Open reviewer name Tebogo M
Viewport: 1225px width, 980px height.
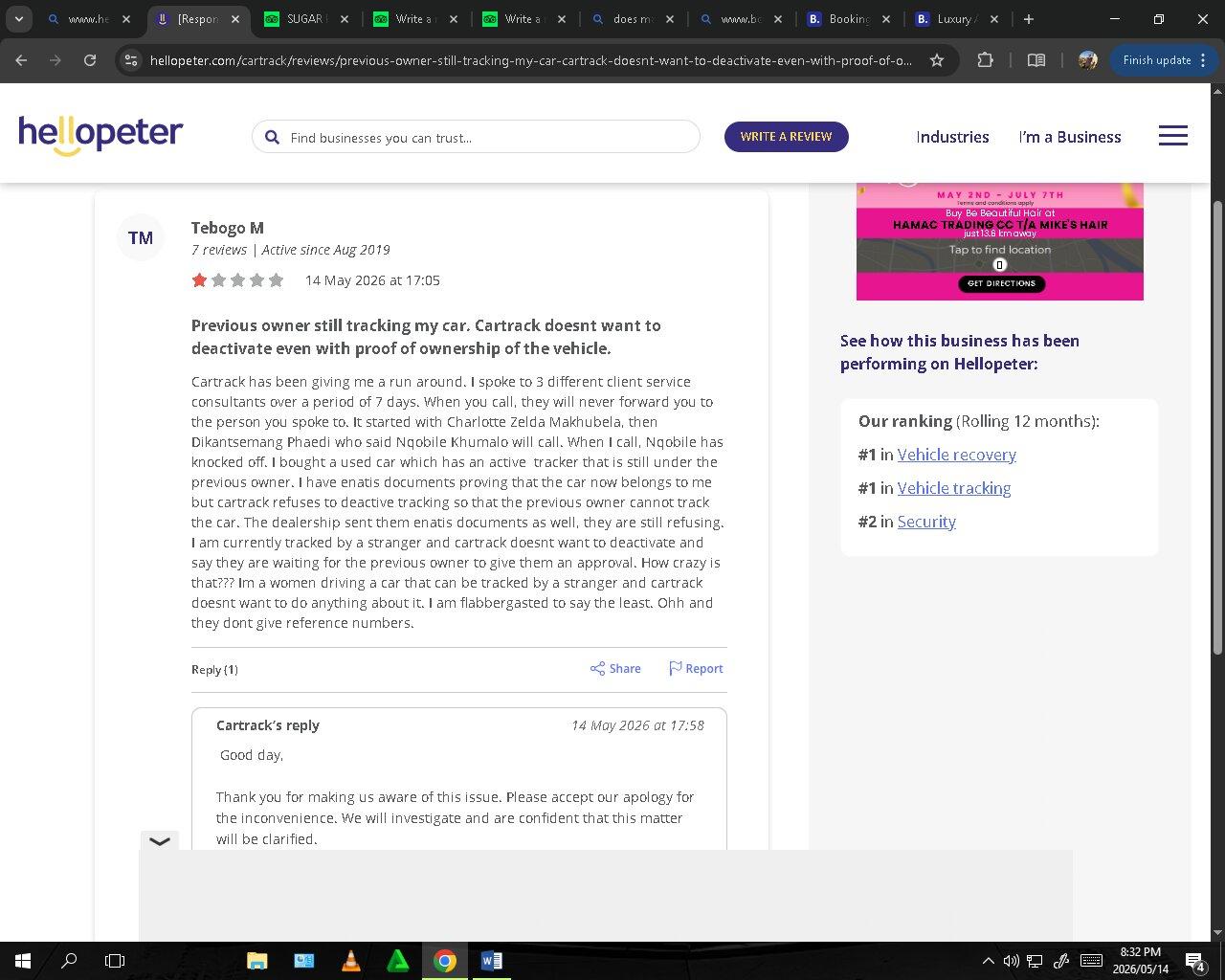228,228
